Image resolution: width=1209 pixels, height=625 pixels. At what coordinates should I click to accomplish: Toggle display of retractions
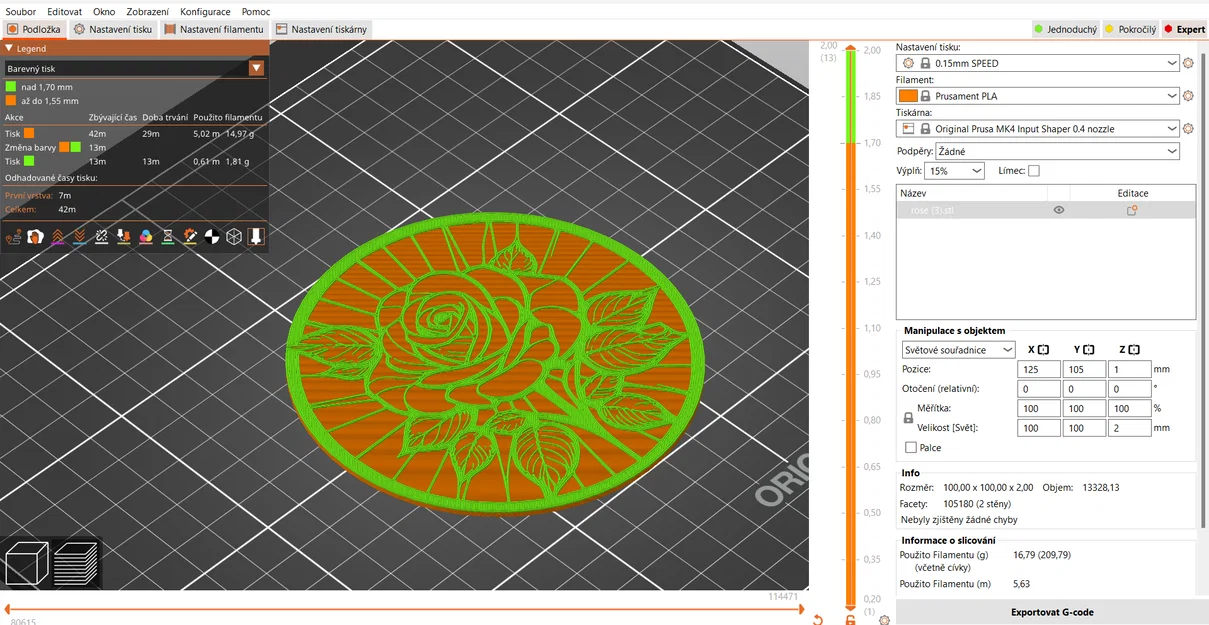point(58,237)
